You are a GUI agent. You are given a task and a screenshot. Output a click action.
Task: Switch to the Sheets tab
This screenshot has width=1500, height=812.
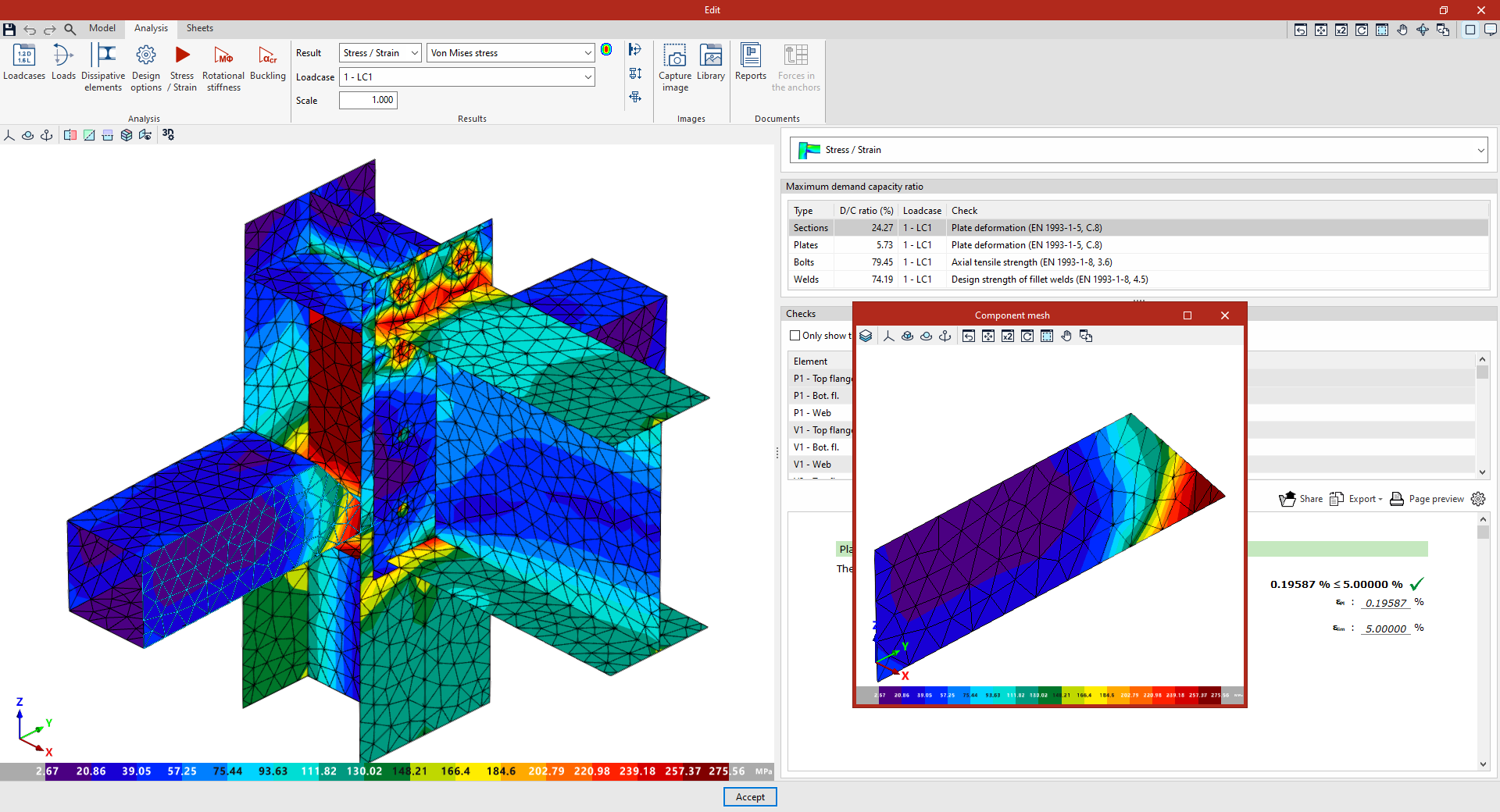(200, 28)
